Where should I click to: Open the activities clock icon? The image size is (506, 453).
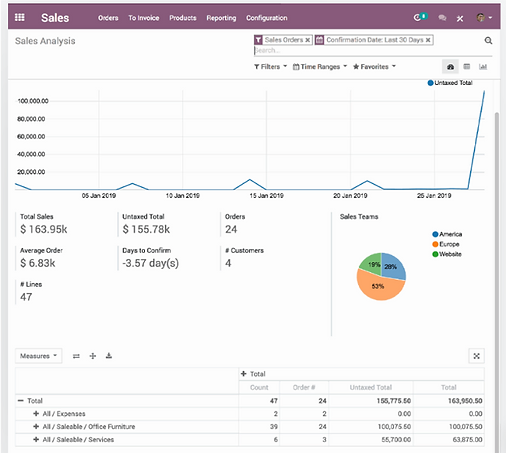coord(417,18)
